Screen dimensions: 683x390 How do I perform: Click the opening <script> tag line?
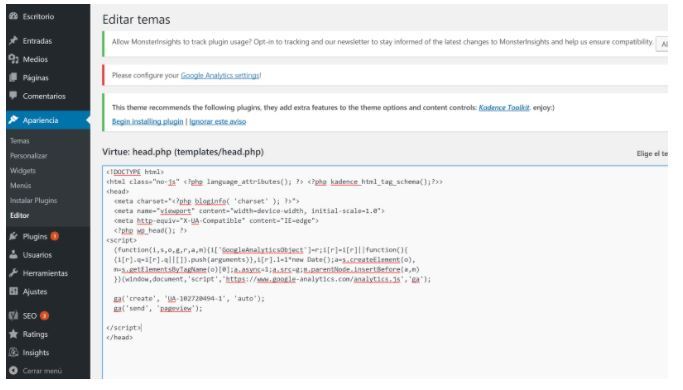pos(122,240)
